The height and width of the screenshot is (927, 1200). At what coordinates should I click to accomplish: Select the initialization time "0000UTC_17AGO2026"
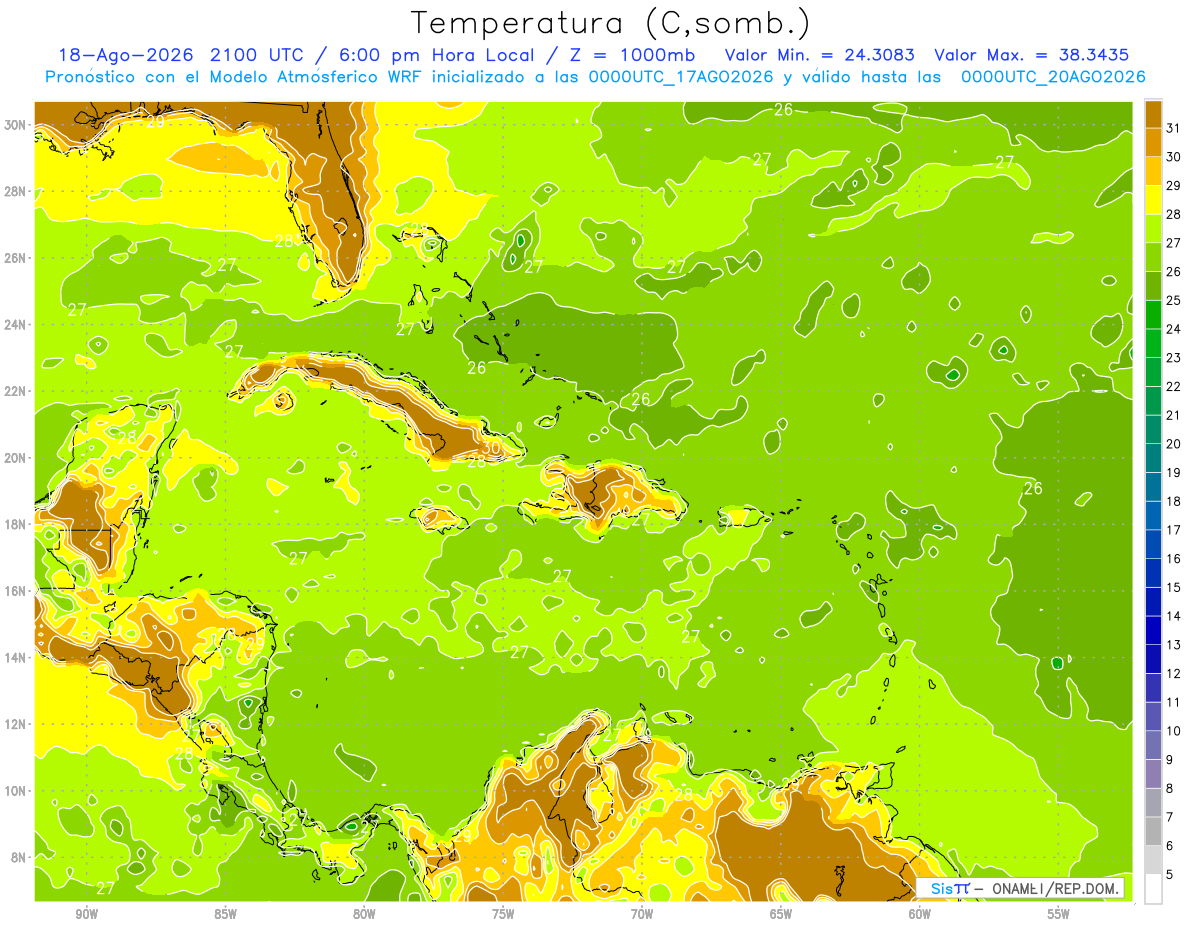coord(681,77)
